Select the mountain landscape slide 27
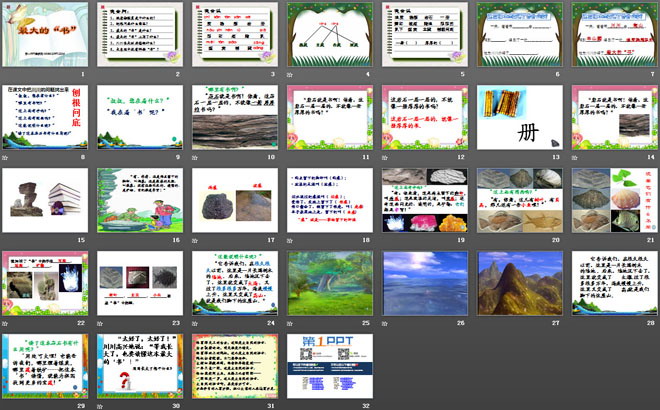This screenshot has width=660, height=410. pos(518,283)
